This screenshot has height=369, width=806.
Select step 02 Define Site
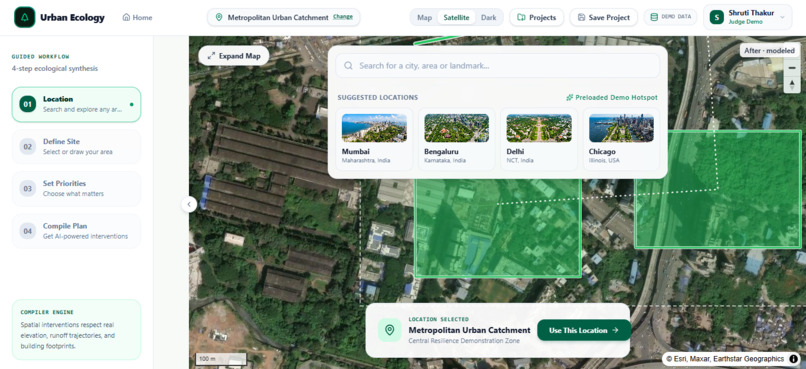(x=76, y=146)
